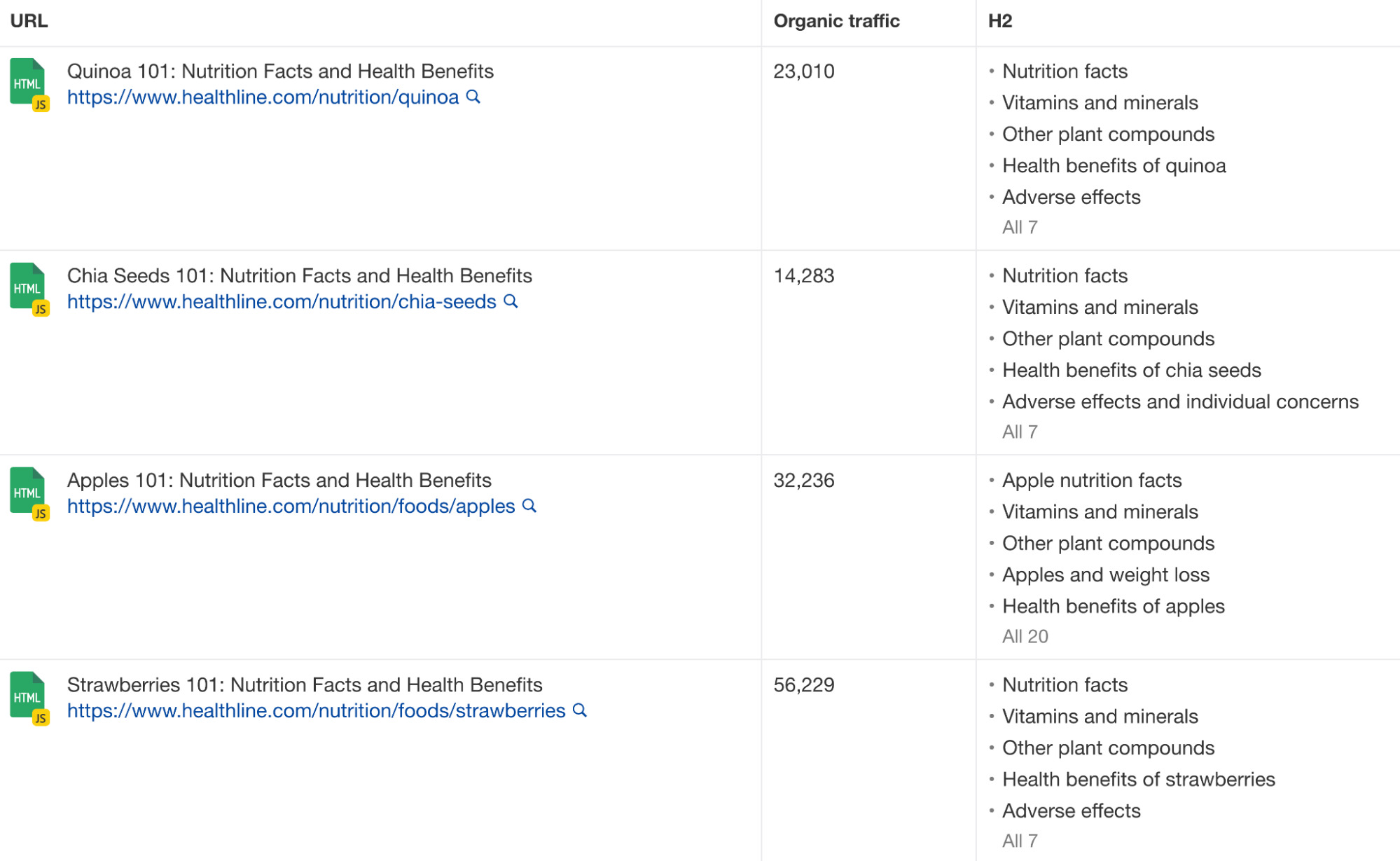Expand "All 7" under the Strawberries H2 list
This screenshot has height=861, width=1400.
[x=1019, y=840]
